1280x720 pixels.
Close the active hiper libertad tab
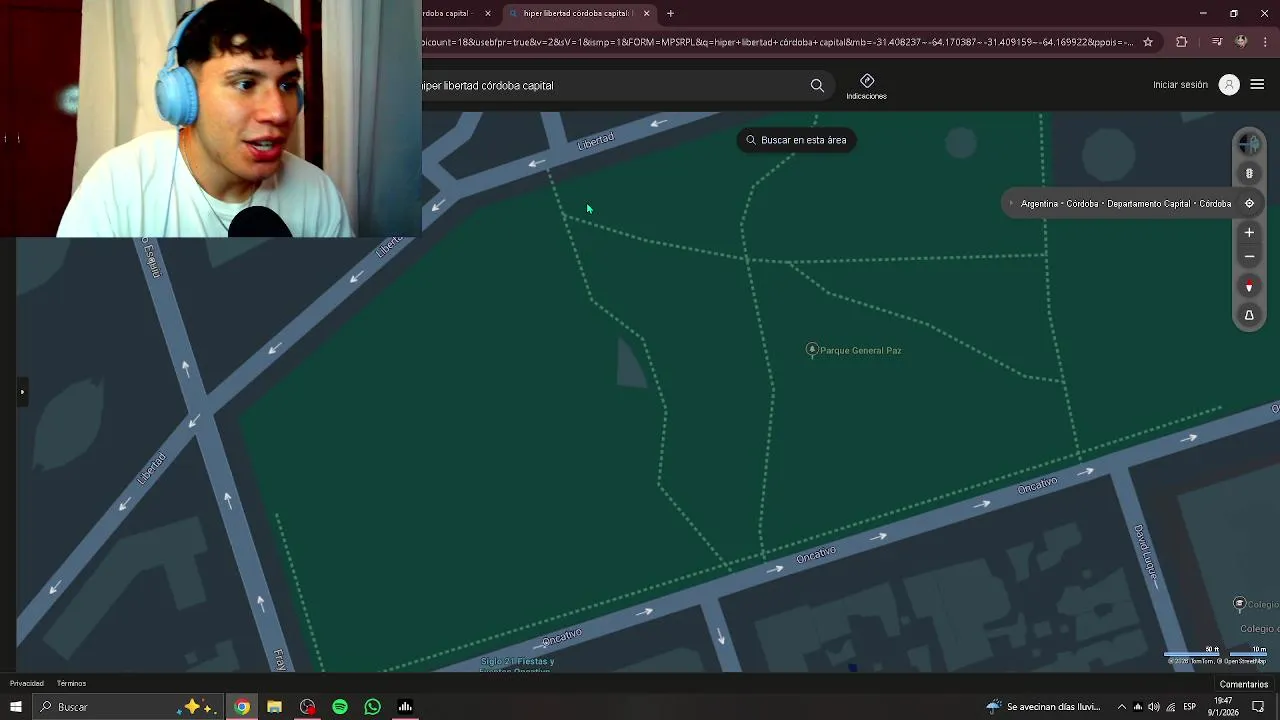(647, 14)
